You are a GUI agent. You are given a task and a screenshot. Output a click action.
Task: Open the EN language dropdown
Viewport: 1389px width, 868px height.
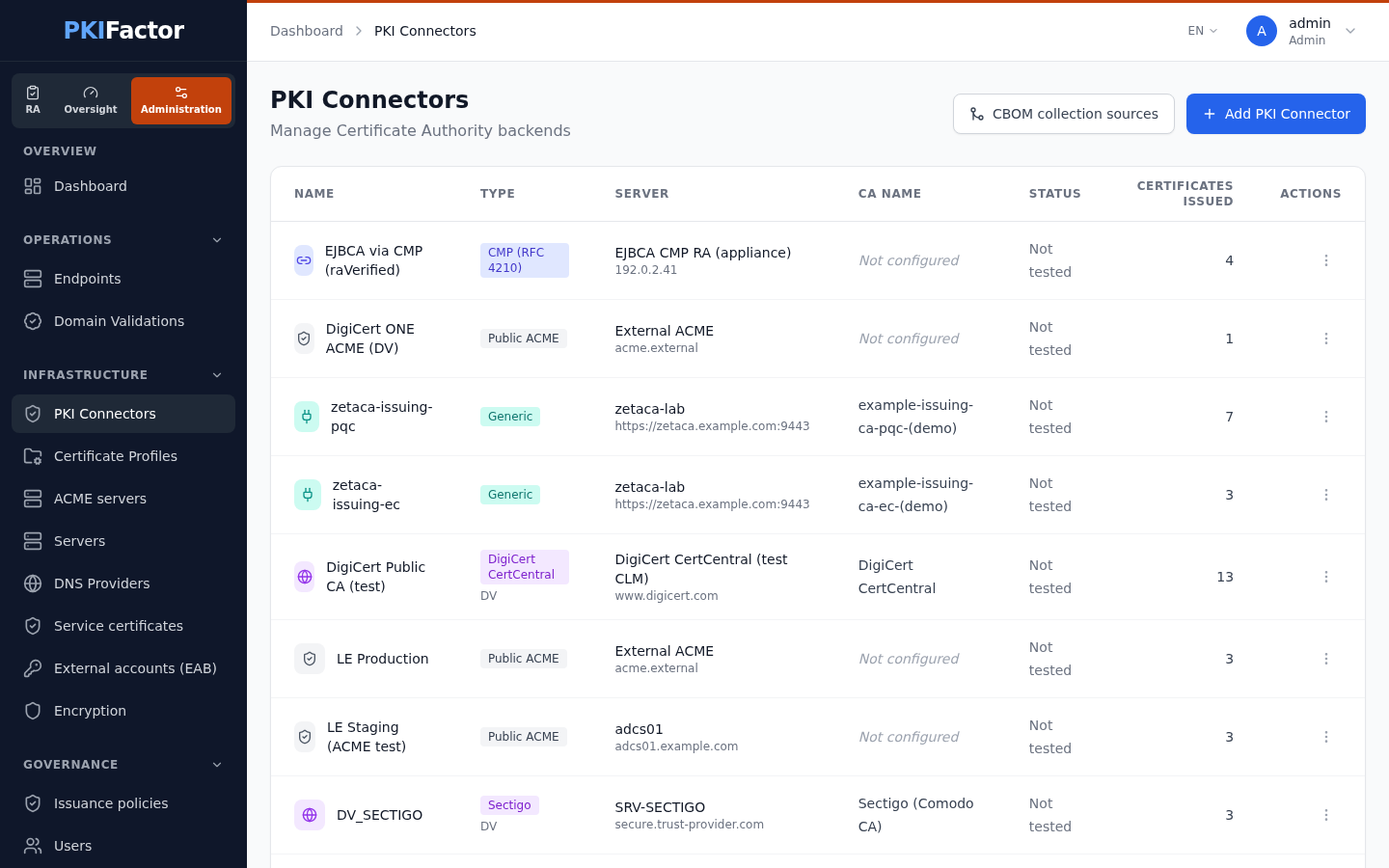[1203, 31]
